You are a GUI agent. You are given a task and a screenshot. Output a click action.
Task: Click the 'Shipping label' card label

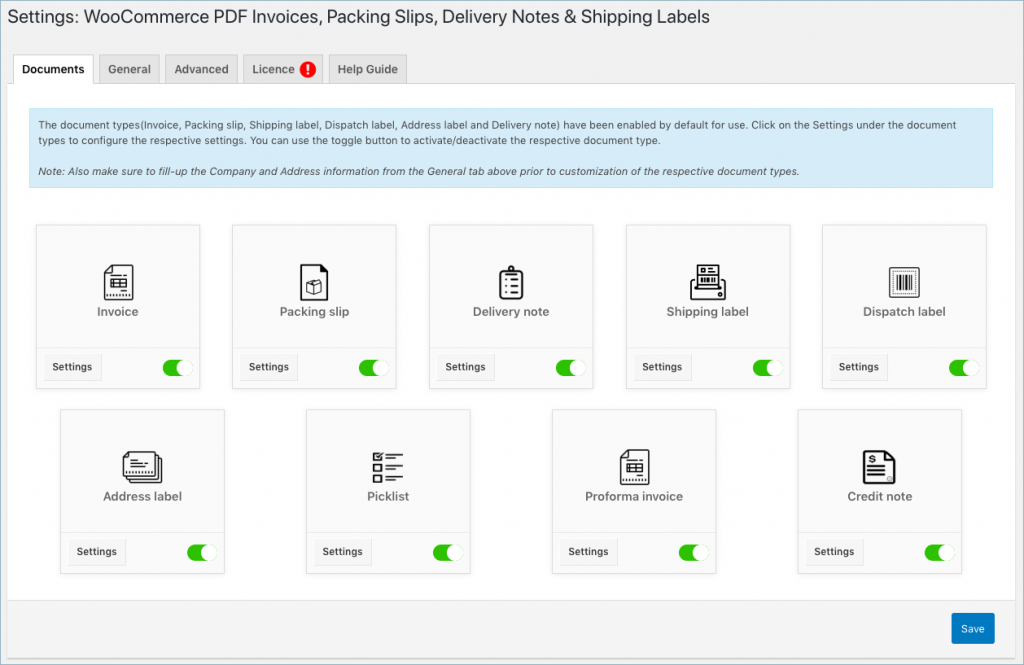coord(707,312)
